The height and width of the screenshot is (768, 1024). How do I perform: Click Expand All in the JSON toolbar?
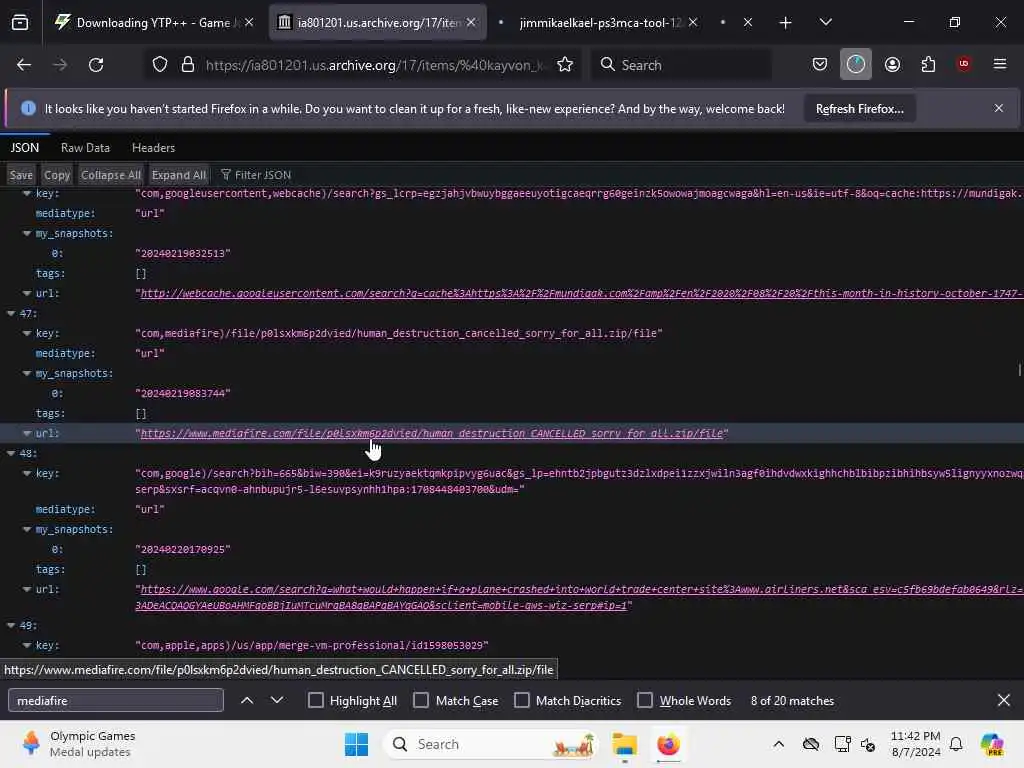[x=178, y=175]
